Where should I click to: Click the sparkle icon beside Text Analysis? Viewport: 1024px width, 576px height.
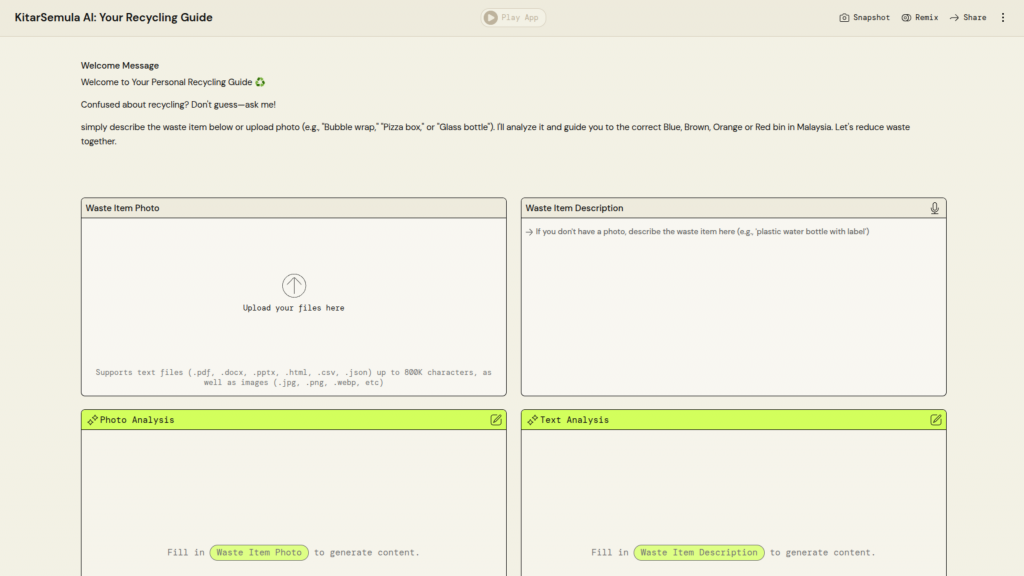[532, 420]
